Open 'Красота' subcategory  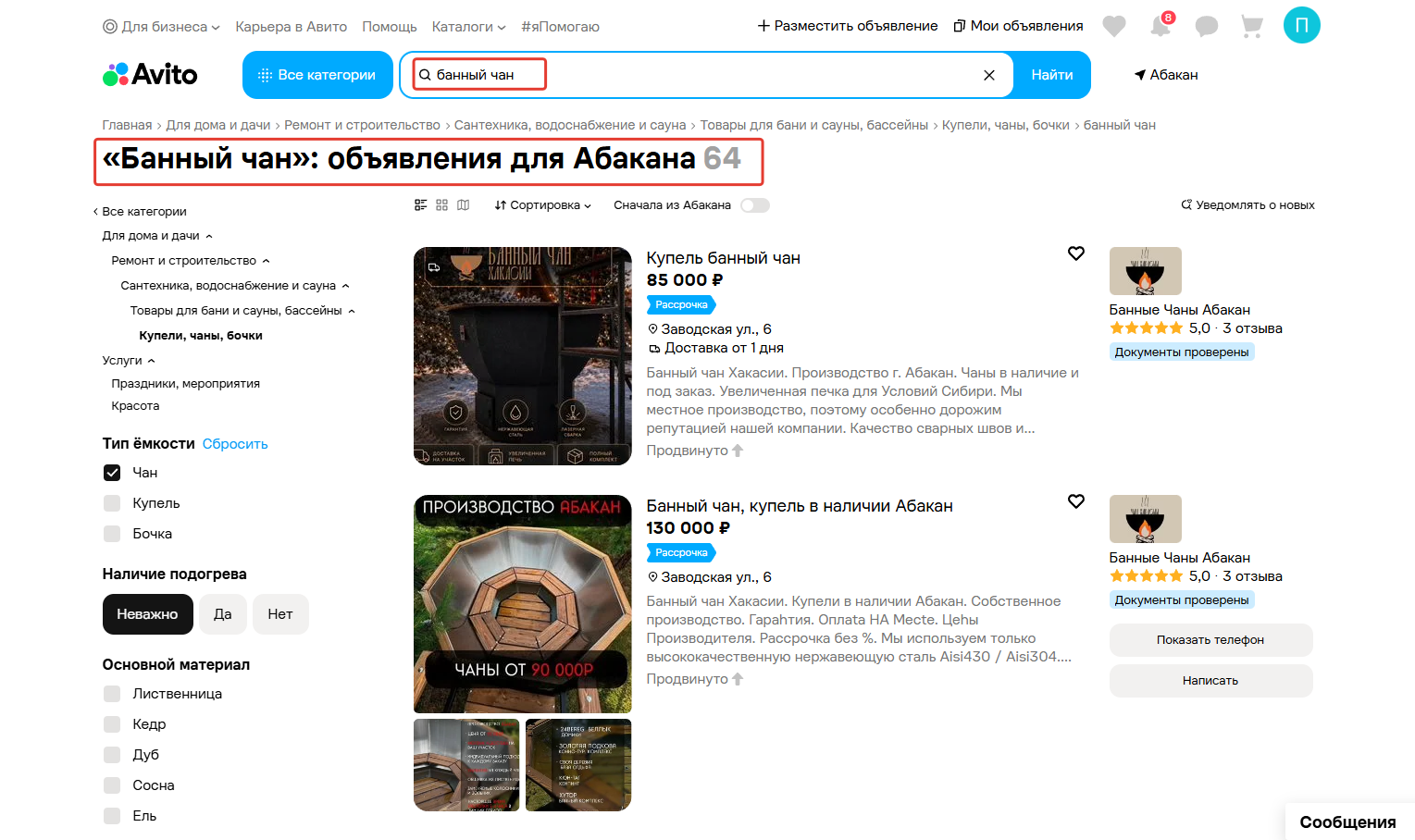(135, 406)
